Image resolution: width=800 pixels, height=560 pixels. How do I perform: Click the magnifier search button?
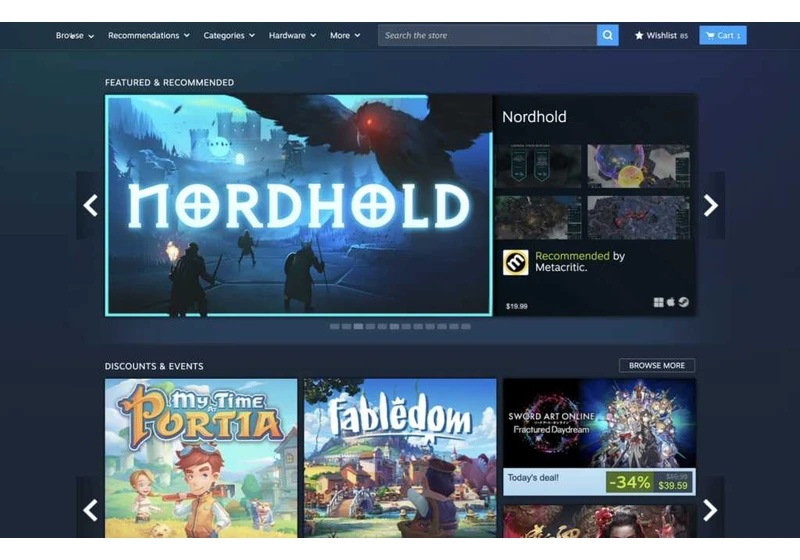[x=607, y=35]
